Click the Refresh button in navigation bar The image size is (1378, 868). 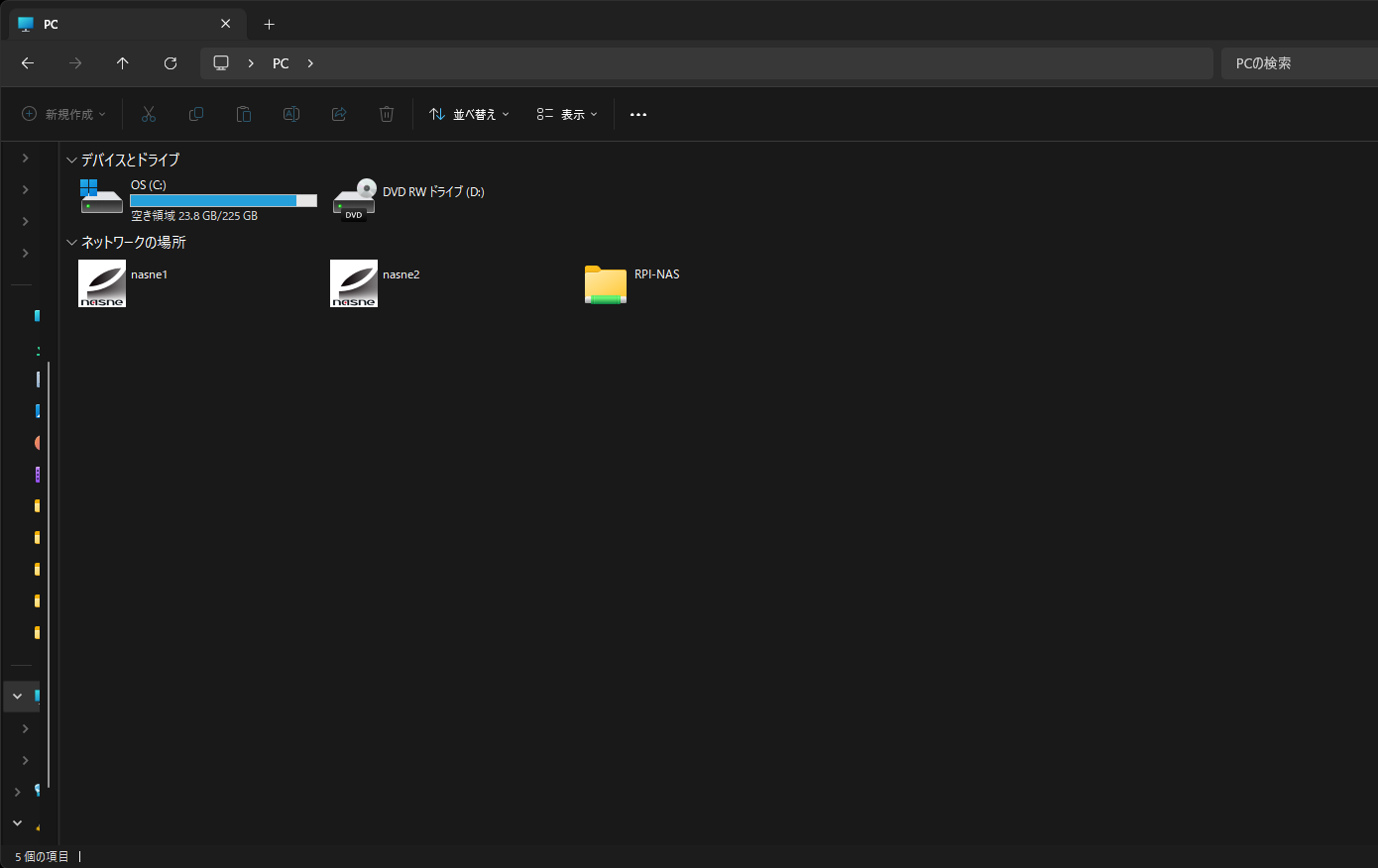coord(171,63)
